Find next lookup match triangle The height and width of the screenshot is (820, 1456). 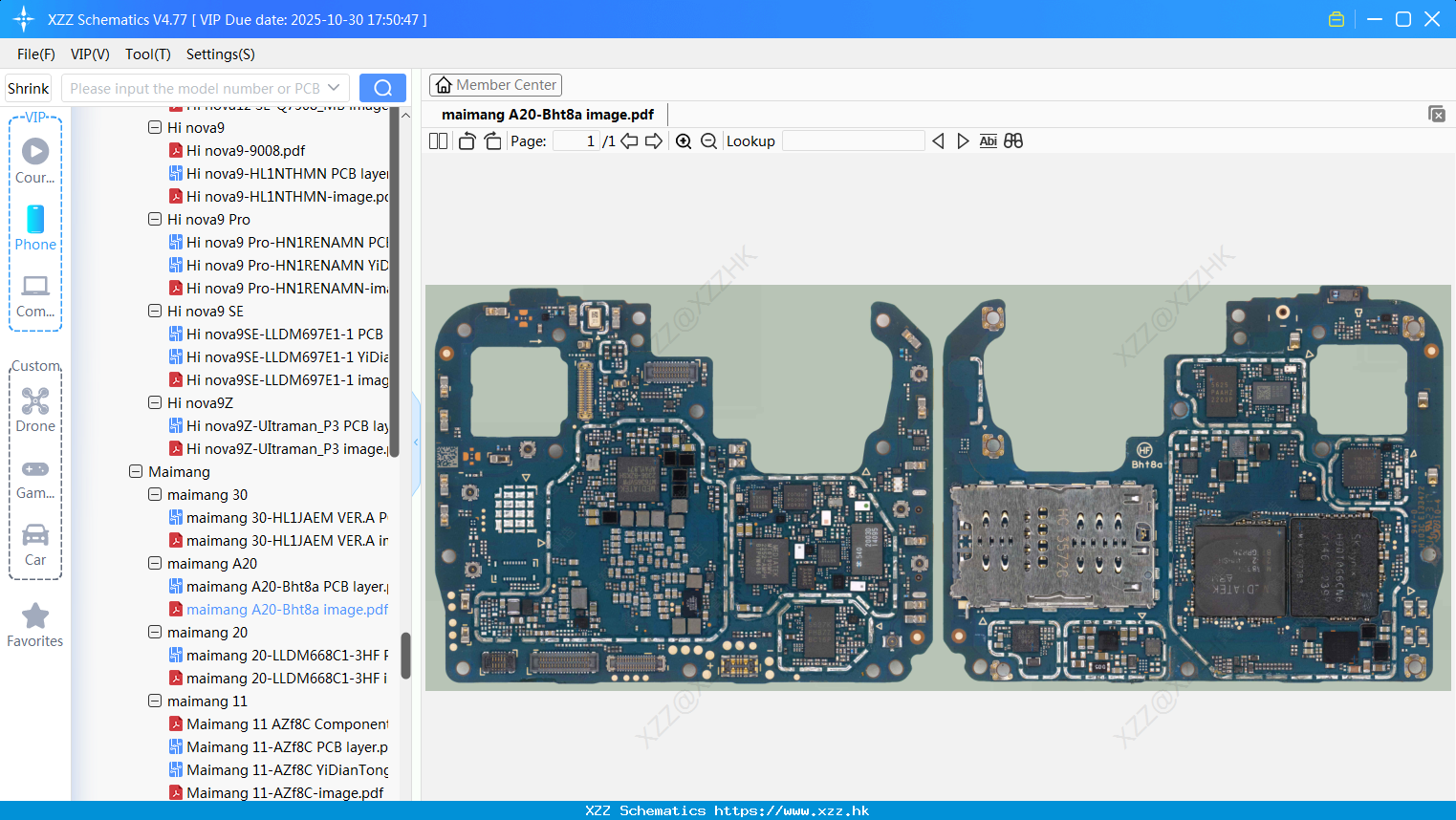[963, 141]
